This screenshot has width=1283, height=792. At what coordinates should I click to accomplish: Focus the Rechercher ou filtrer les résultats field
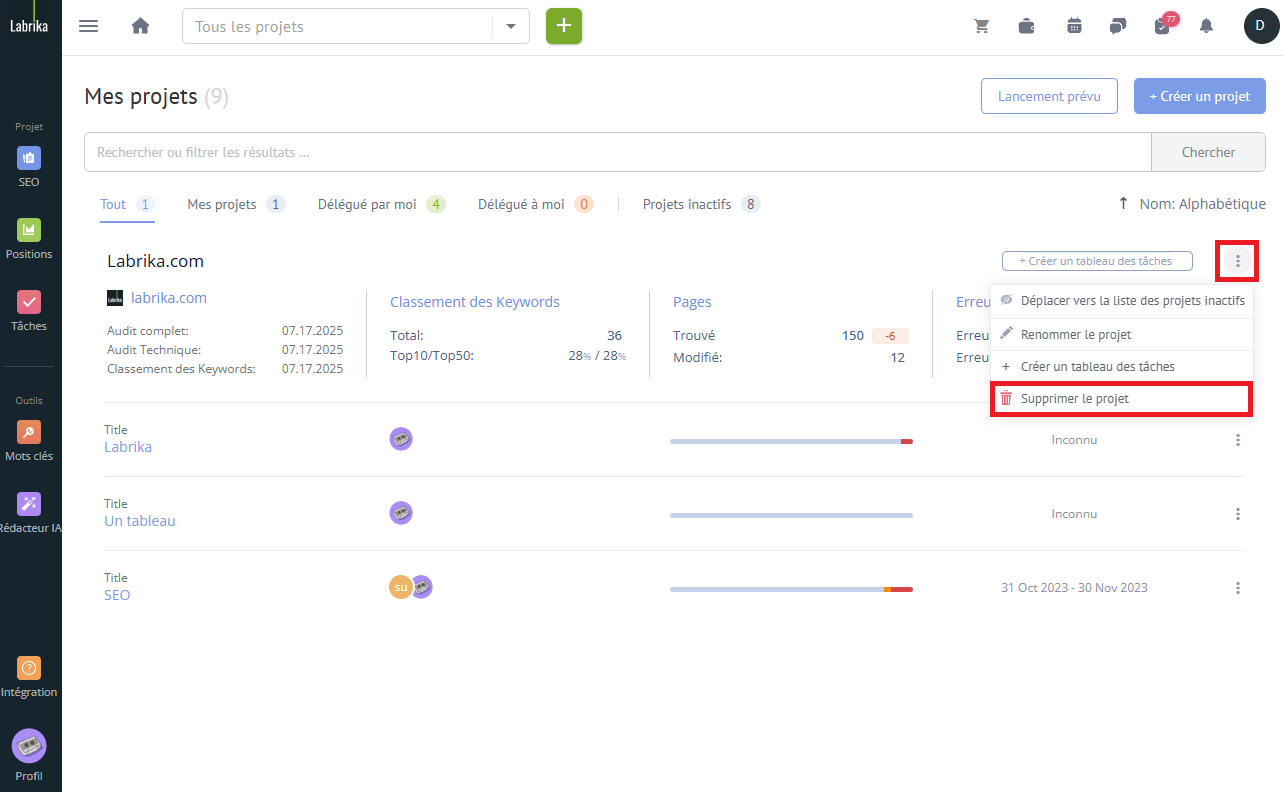click(618, 152)
